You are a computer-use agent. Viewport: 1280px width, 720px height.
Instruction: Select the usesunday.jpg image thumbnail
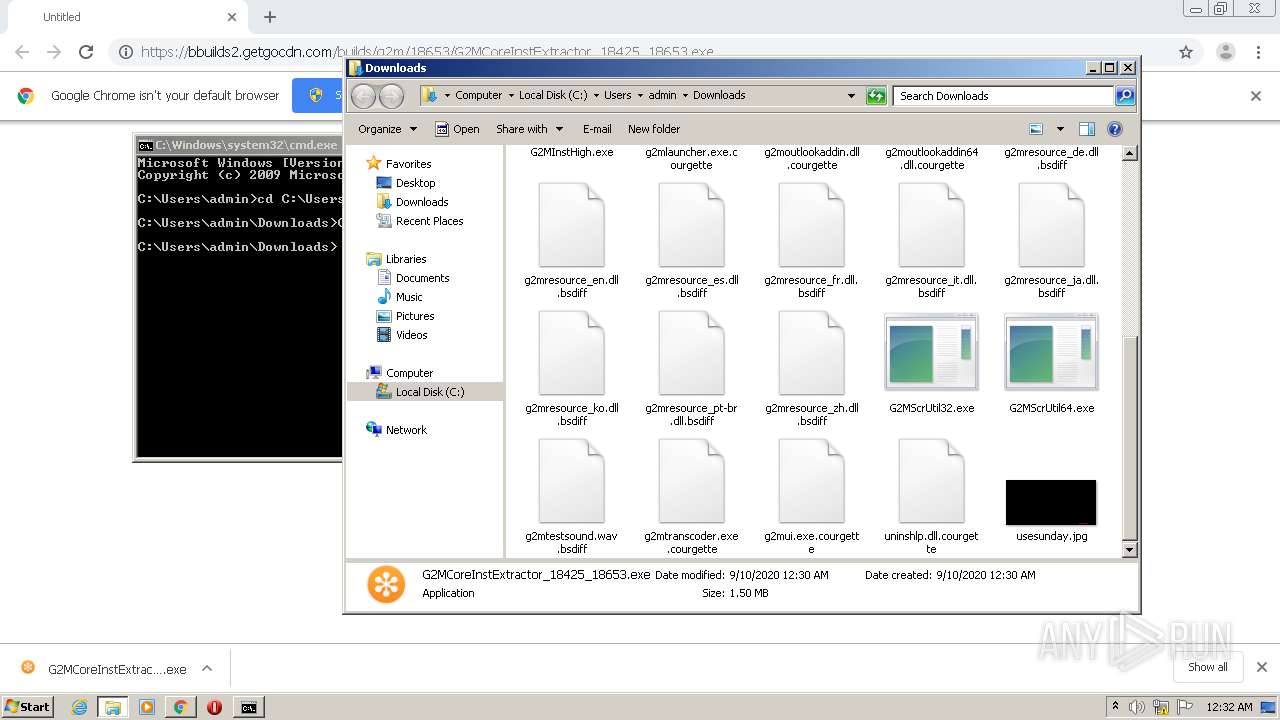[1051, 502]
